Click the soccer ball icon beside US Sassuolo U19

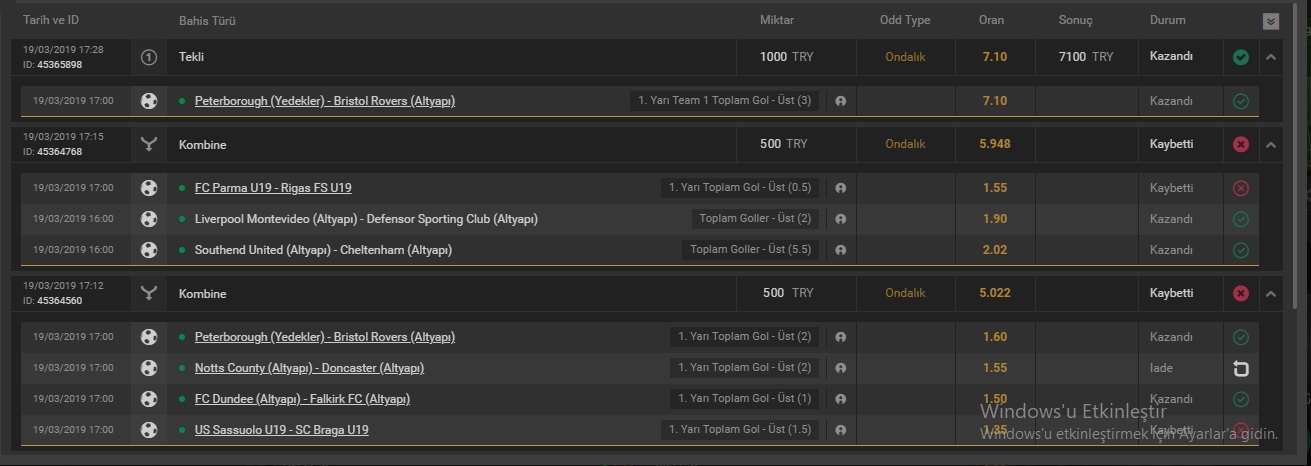149,430
